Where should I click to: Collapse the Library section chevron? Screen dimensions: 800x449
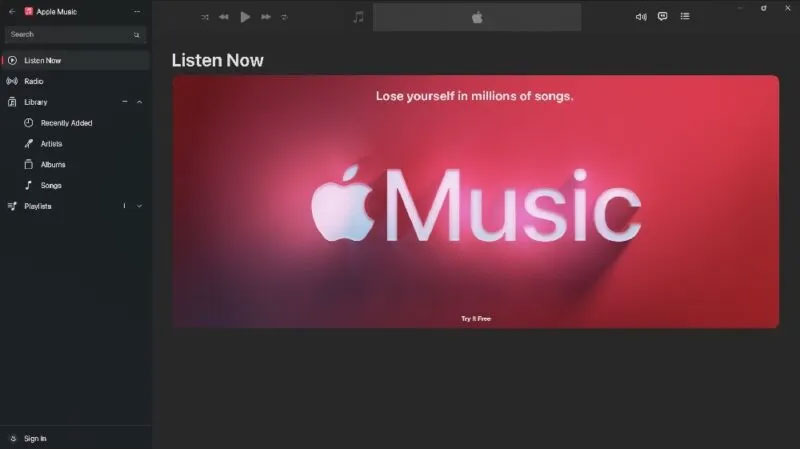139,102
